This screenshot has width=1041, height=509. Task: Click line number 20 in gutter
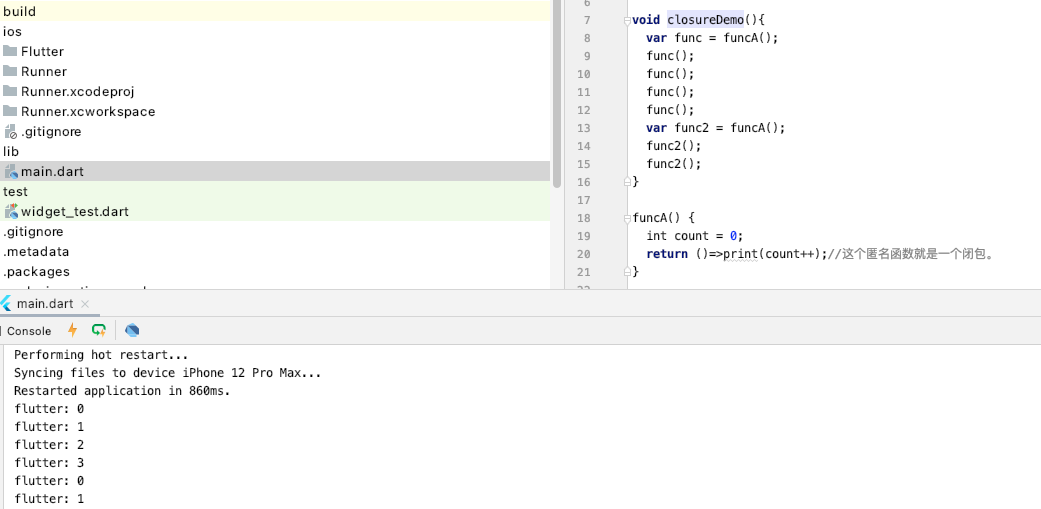pyautogui.click(x=584, y=254)
